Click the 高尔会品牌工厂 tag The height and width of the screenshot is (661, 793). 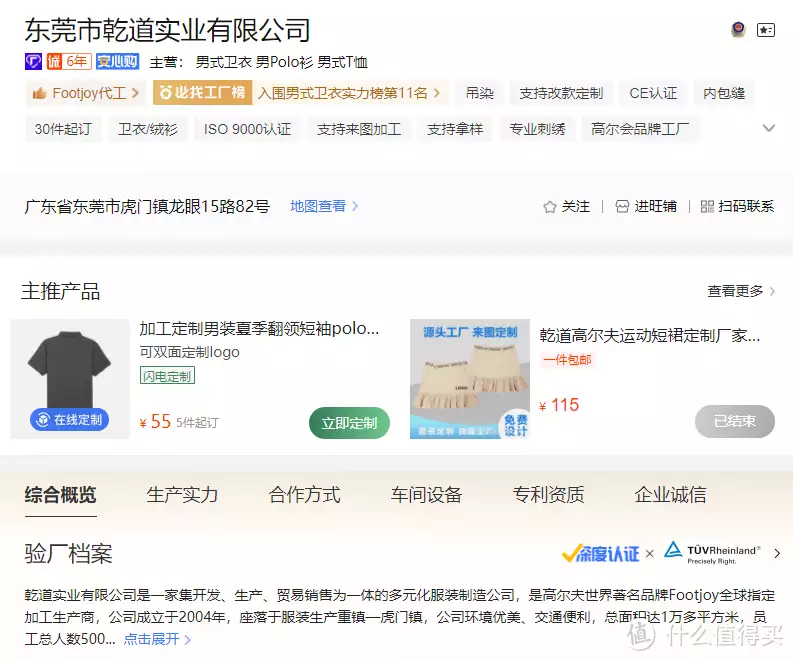(640, 129)
